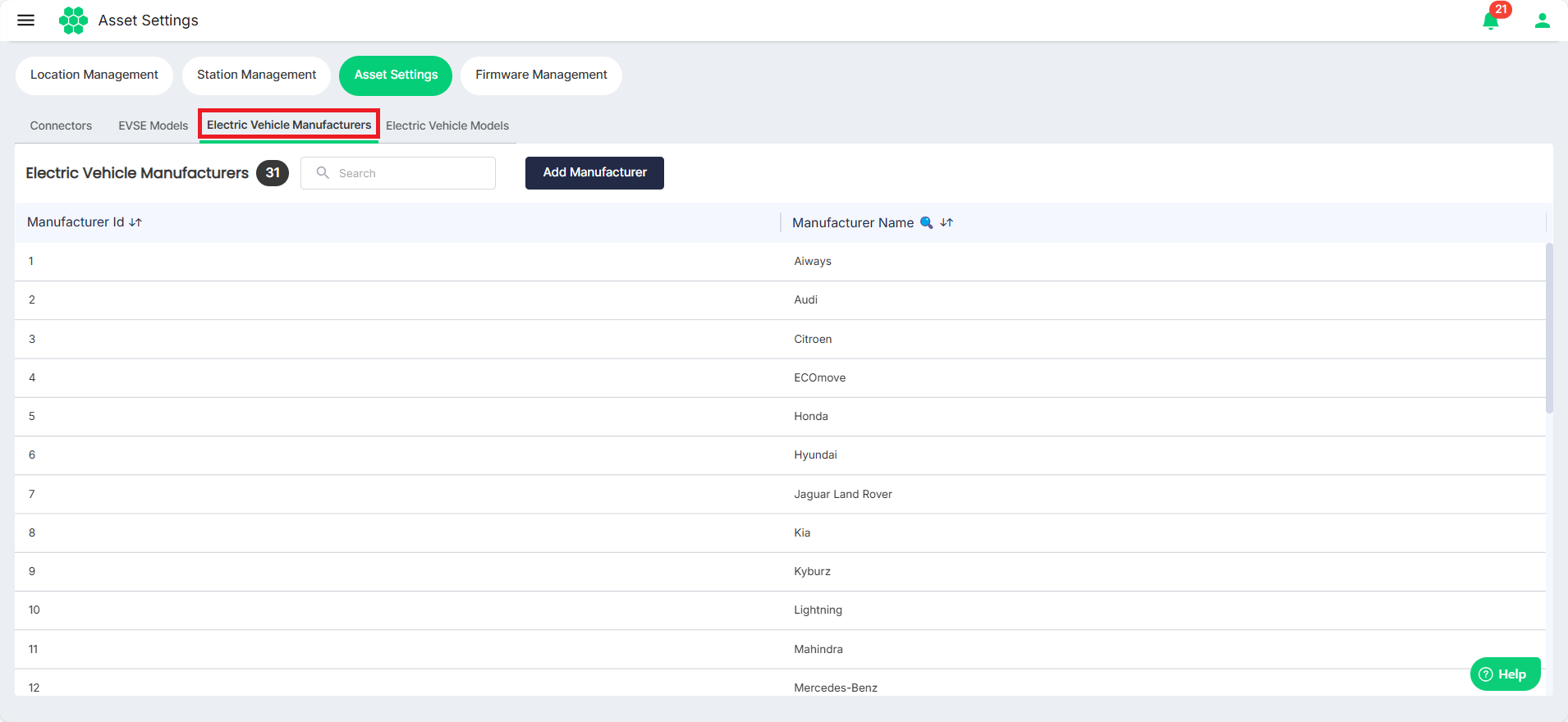Click the 31 manufacturers count badge
Screen dimensions: 1568x722
tap(273, 173)
